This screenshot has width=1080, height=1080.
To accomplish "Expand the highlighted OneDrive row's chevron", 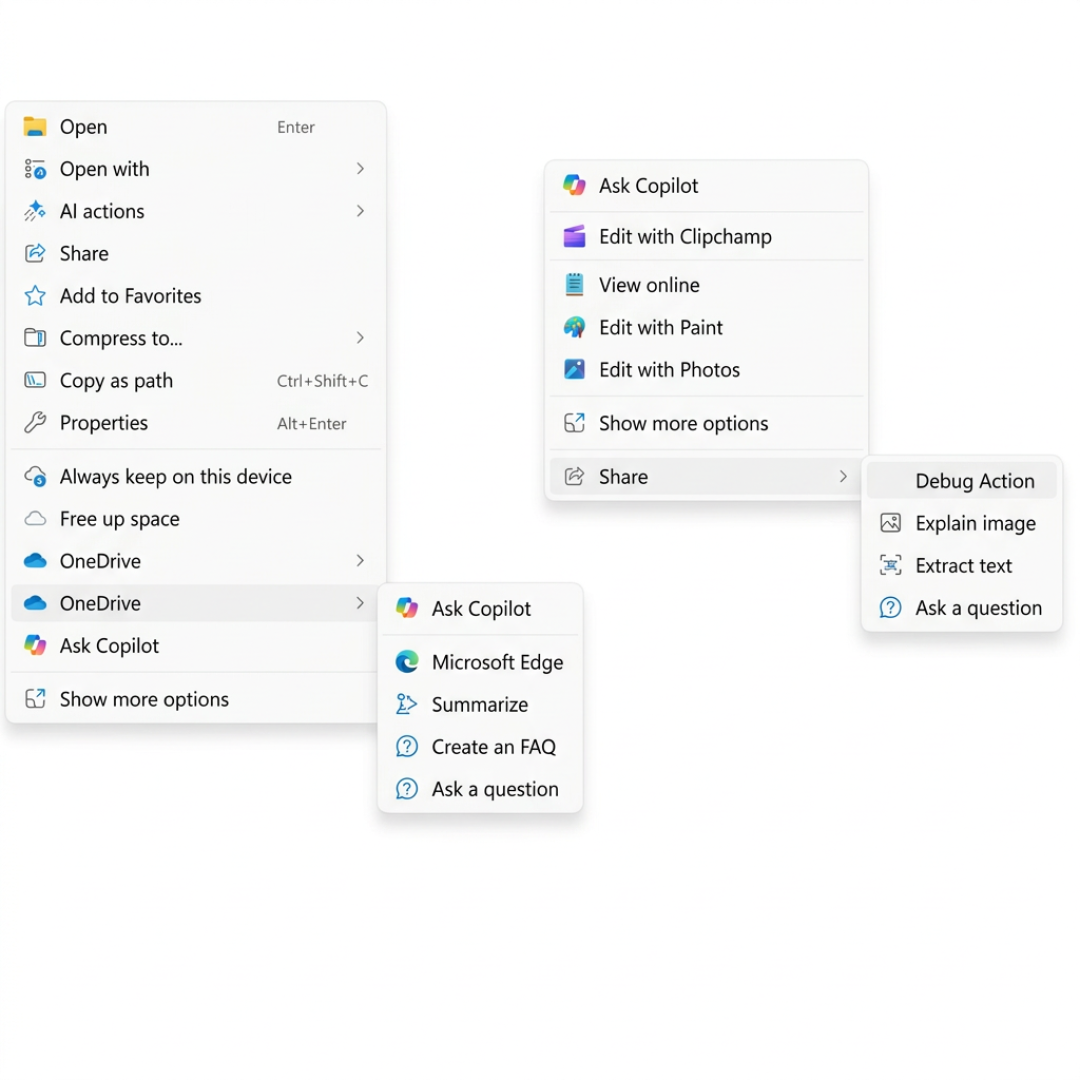I will pos(360,603).
